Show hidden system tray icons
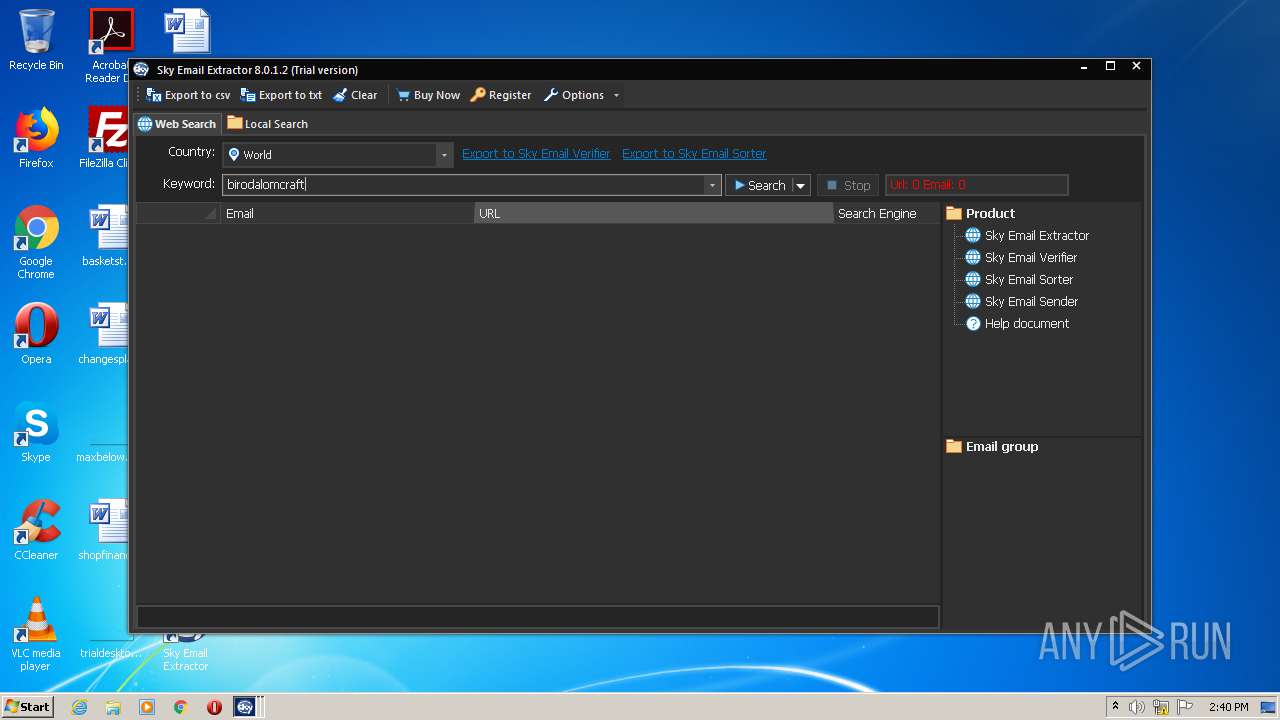The image size is (1280, 720). [1115, 707]
